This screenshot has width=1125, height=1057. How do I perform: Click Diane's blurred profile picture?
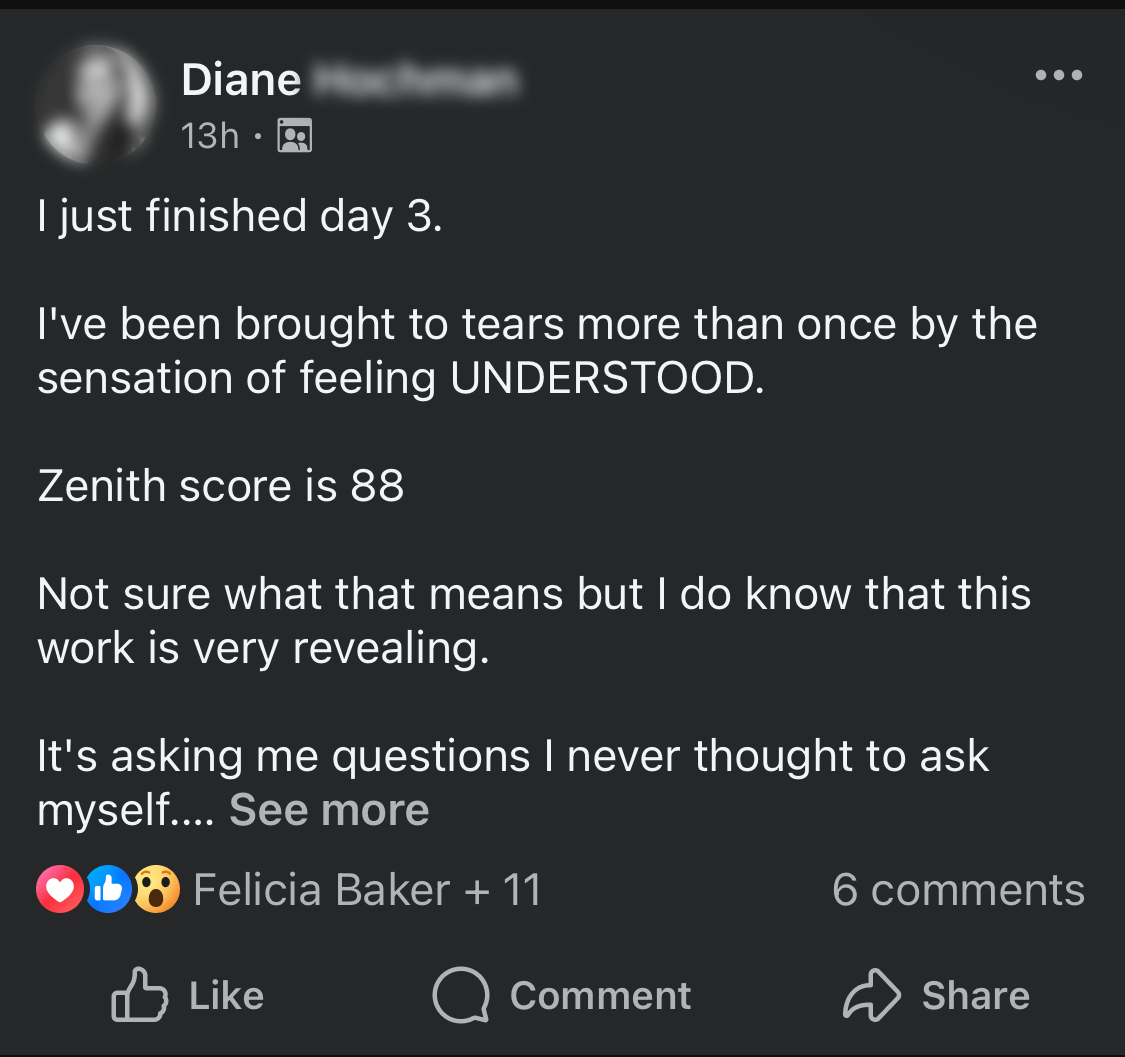click(96, 104)
